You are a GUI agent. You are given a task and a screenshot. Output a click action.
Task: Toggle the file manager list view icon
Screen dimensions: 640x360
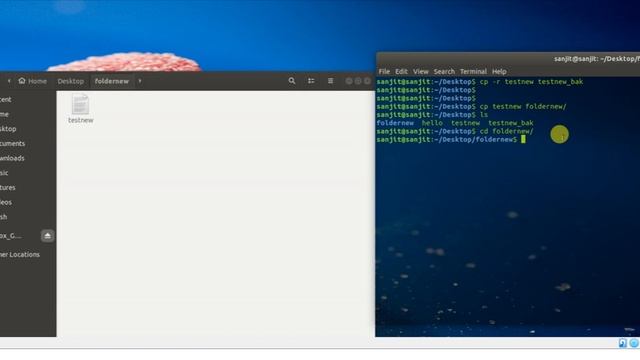311,81
